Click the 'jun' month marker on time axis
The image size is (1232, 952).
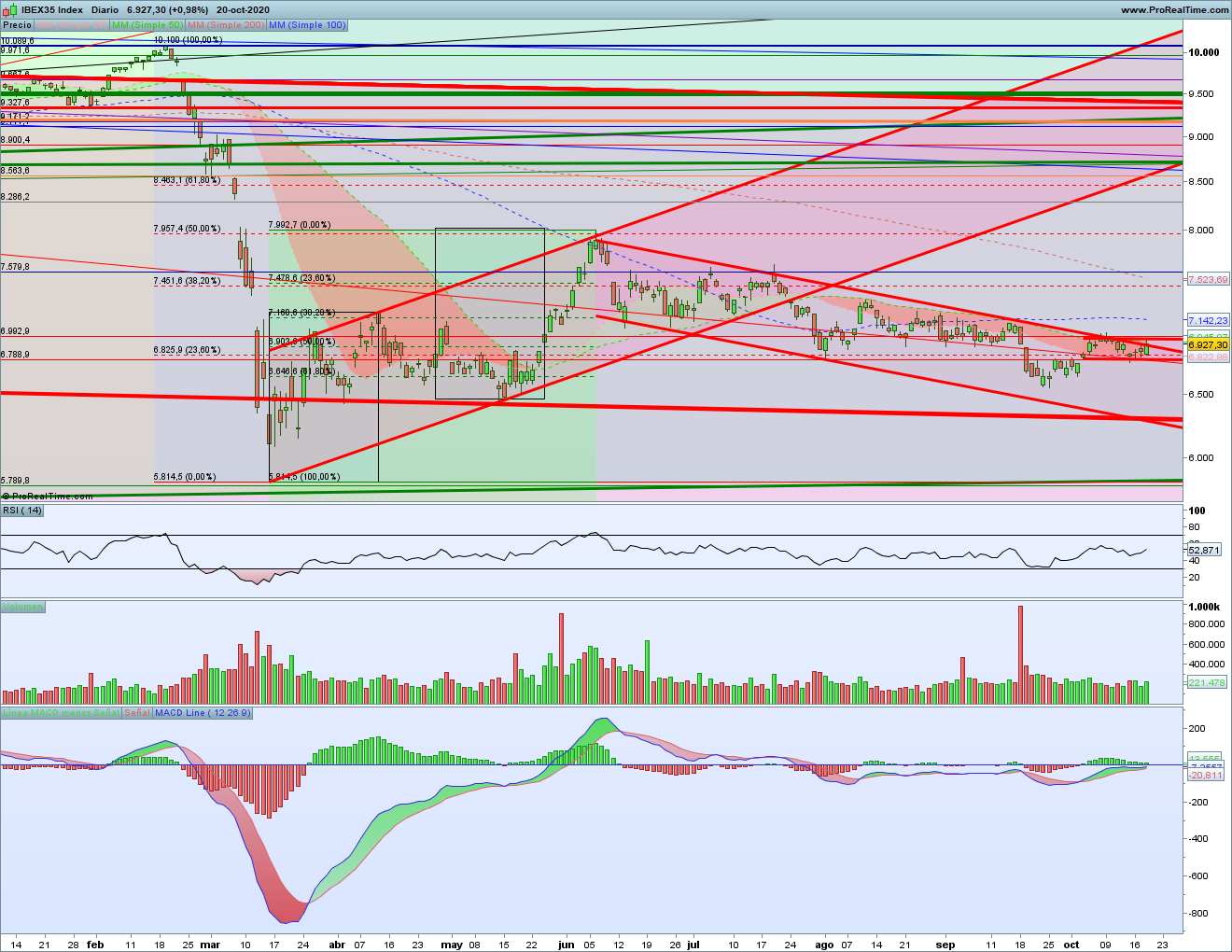[566, 945]
